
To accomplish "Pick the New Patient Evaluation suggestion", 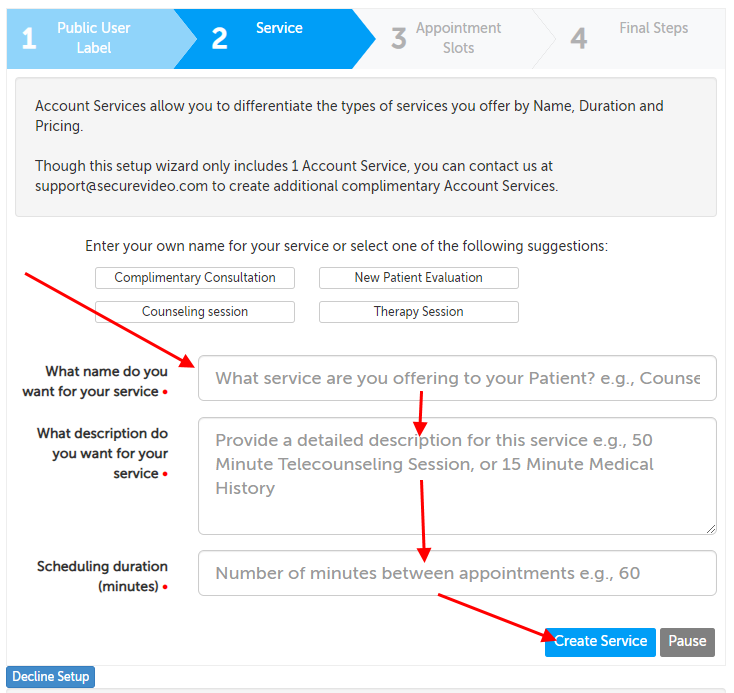I will pos(418,278).
